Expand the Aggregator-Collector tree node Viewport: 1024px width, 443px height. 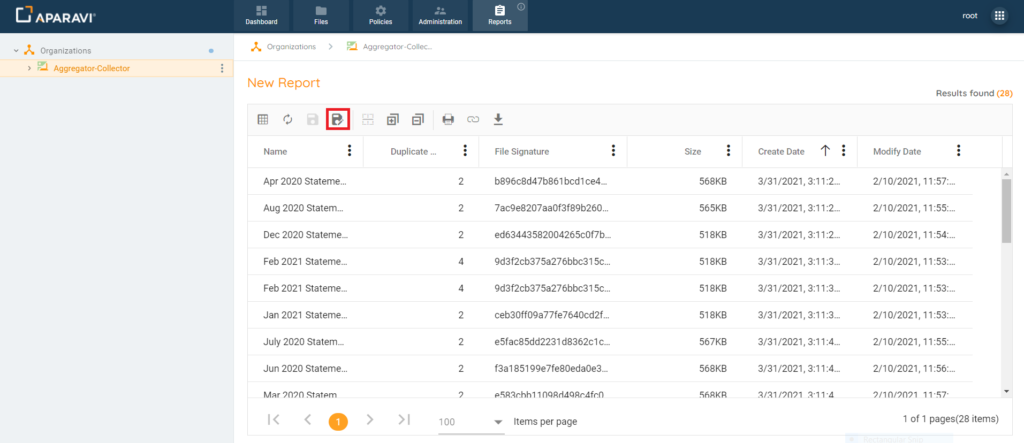point(29,68)
